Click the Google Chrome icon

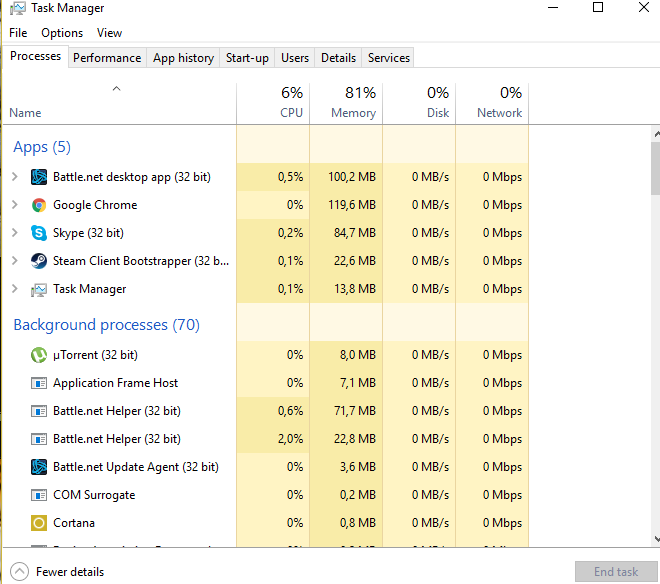coord(39,205)
